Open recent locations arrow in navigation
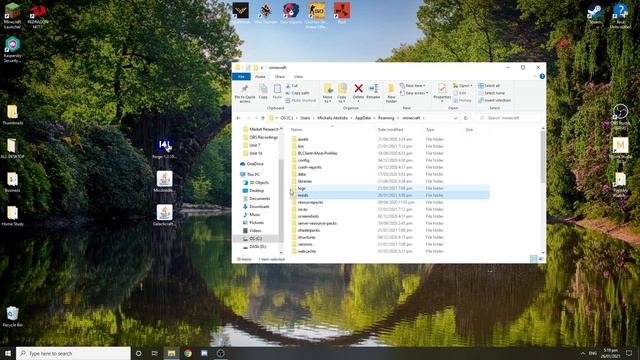 point(256,118)
